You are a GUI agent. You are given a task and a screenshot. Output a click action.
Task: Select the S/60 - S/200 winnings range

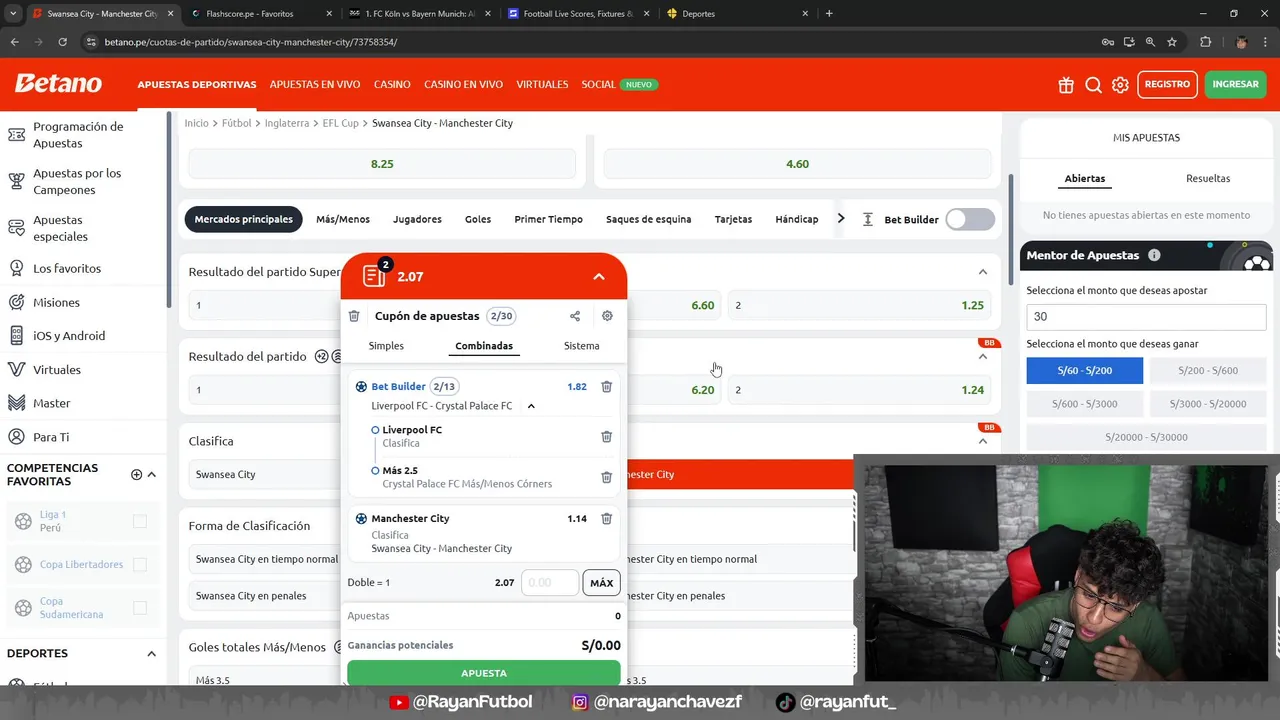click(x=1085, y=371)
